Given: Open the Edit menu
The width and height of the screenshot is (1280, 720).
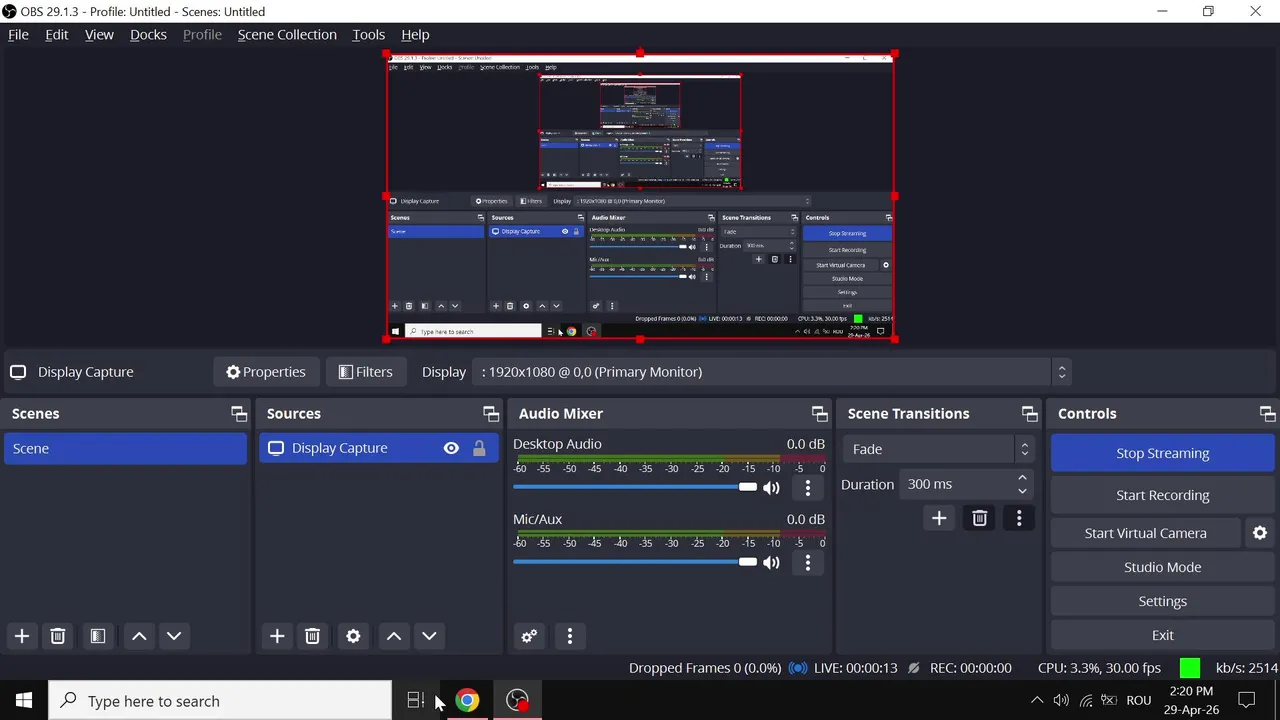Looking at the screenshot, I should (57, 34).
